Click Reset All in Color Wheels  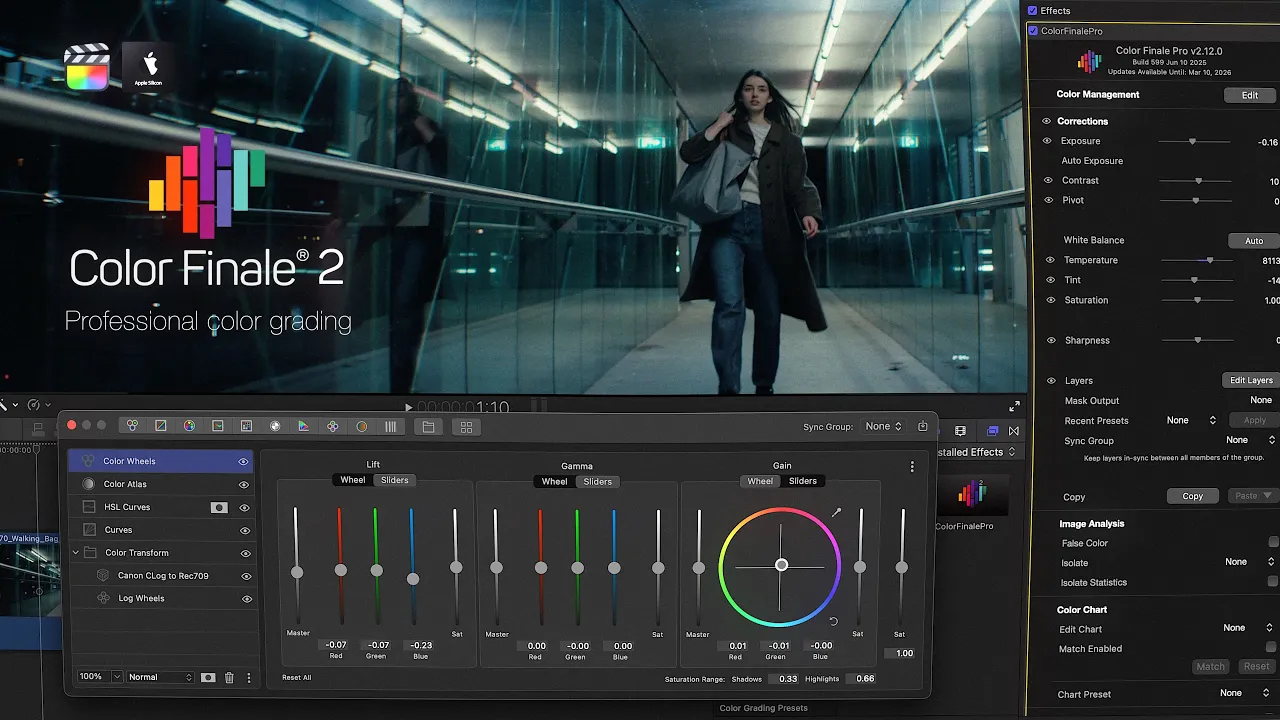pos(296,678)
